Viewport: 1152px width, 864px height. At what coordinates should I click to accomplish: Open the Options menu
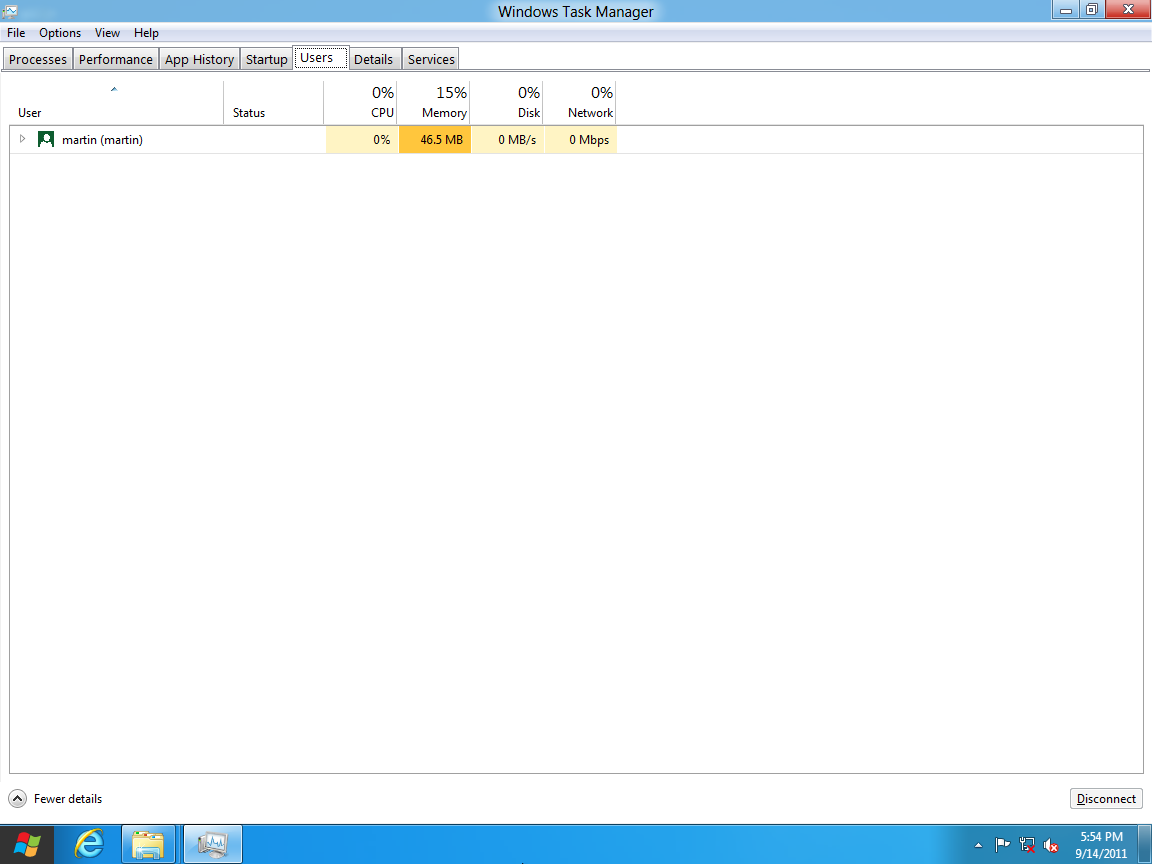tap(60, 33)
